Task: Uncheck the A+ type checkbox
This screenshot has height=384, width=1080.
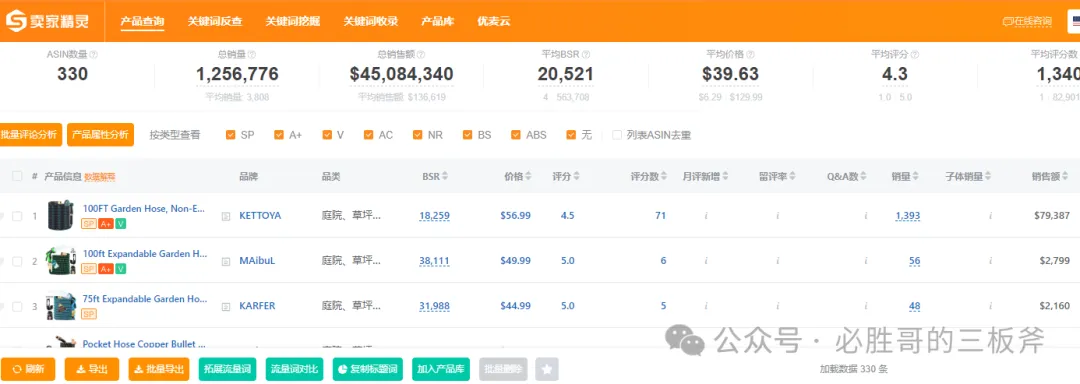Action: pyautogui.click(x=279, y=135)
